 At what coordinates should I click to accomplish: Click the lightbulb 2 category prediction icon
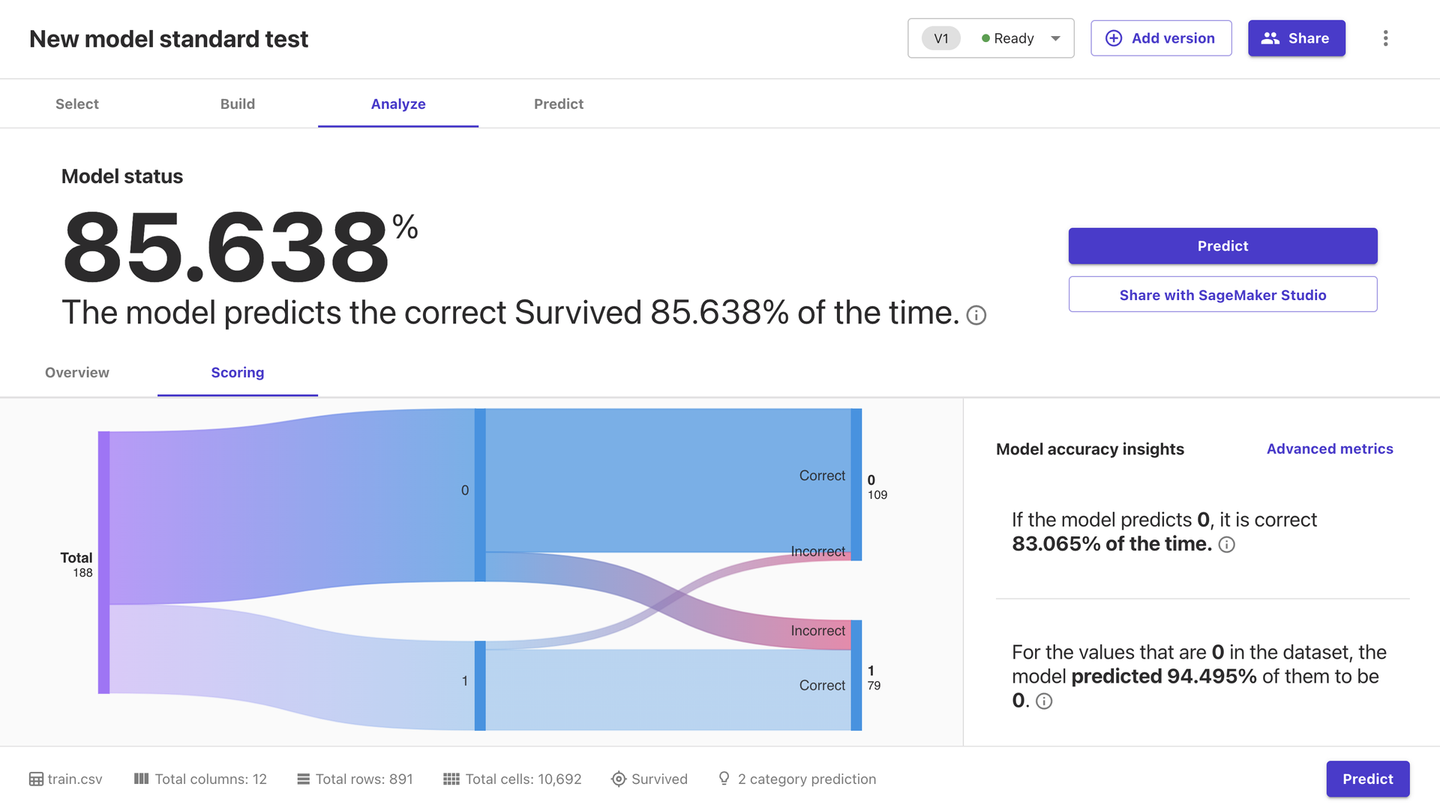click(724, 779)
